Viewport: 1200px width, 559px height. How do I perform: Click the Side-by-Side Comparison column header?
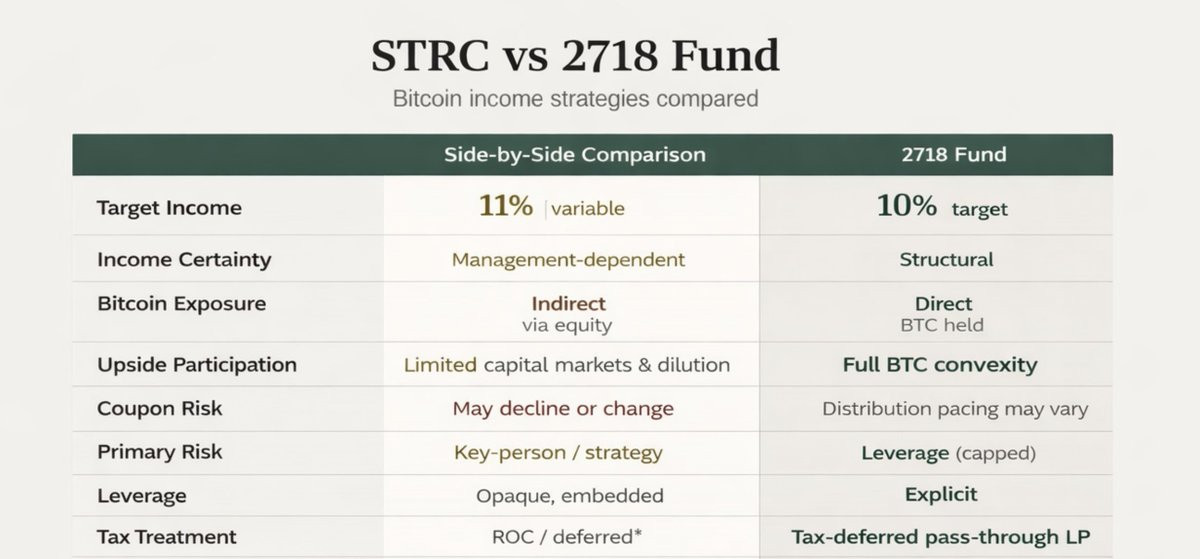575,155
